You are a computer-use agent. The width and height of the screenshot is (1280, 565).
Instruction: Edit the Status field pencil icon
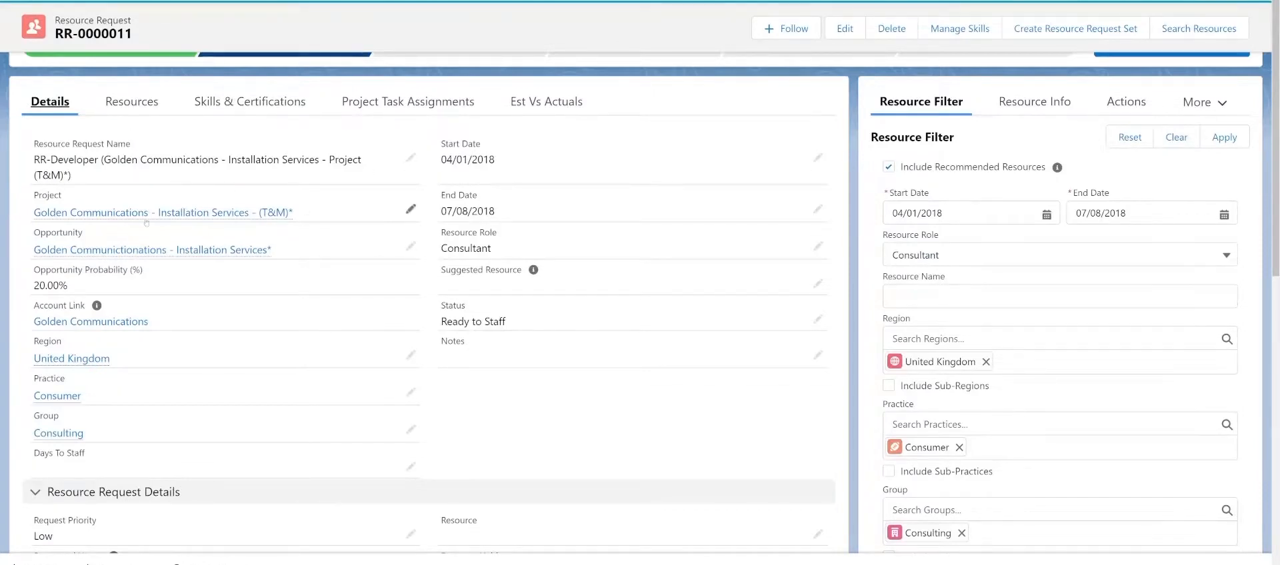coord(818,320)
